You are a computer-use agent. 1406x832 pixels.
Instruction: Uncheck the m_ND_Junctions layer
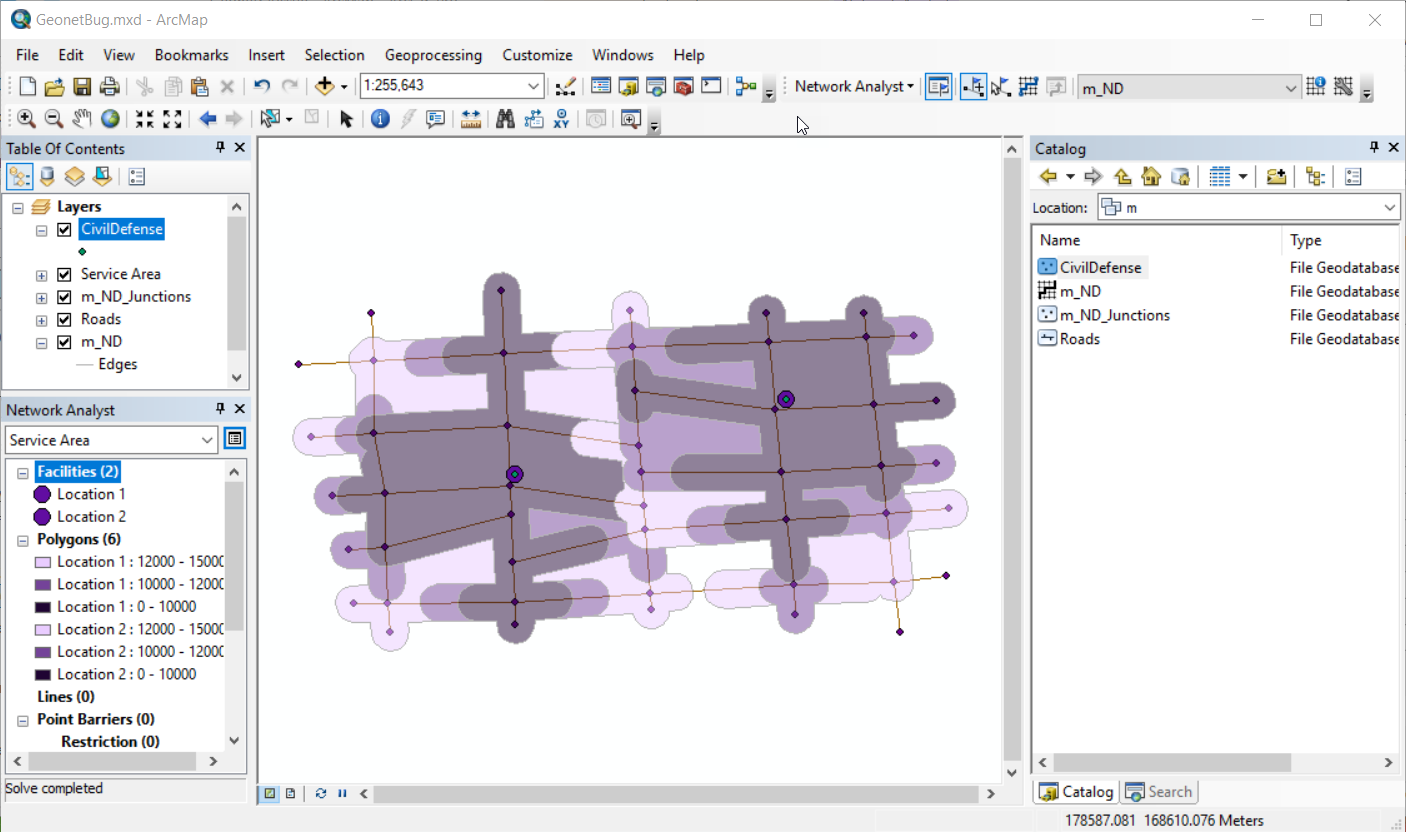(64, 297)
